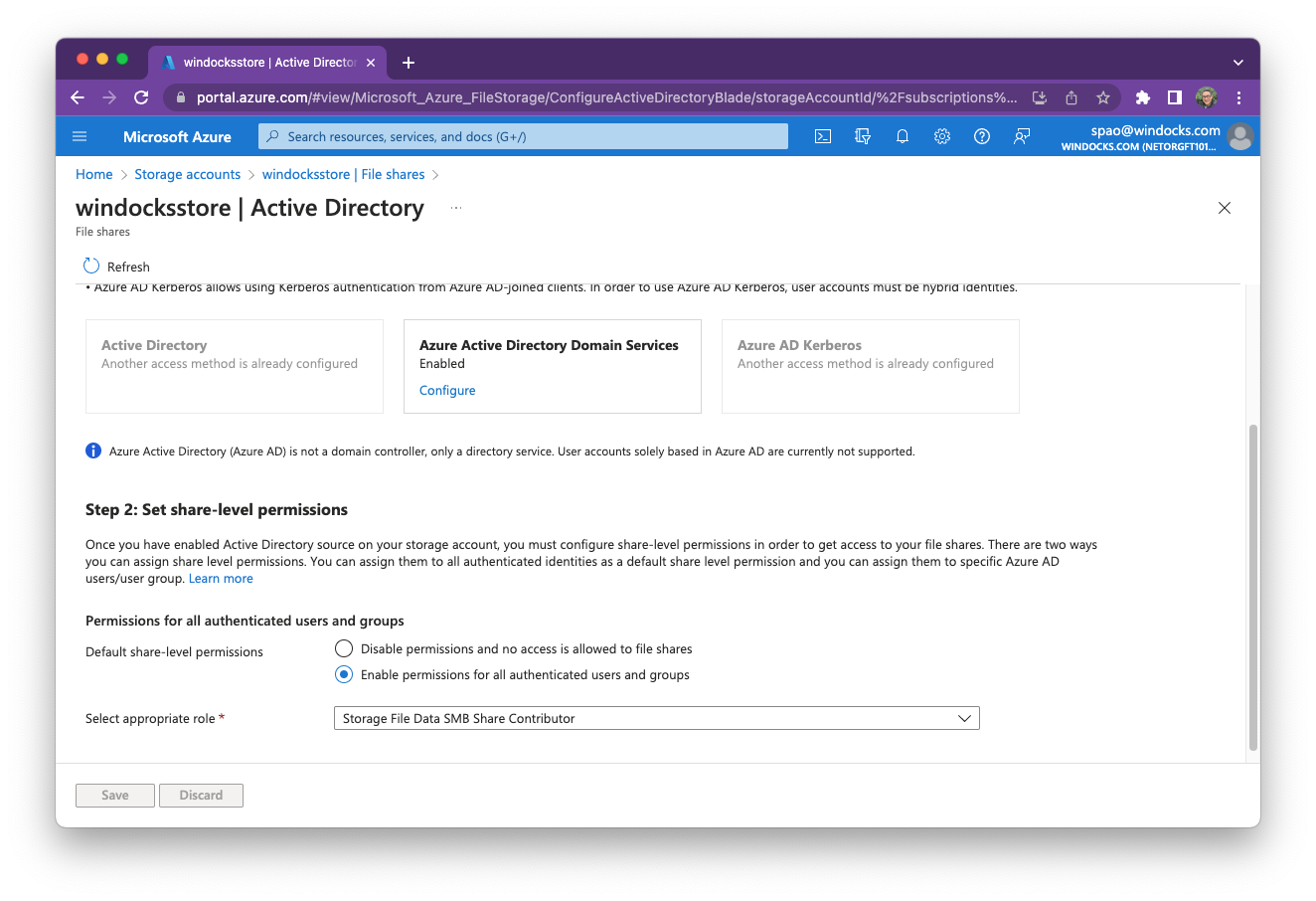This screenshot has width=1316, height=901.
Task: Send feedback using the feedback icon
Action: tap(1021, 136)
